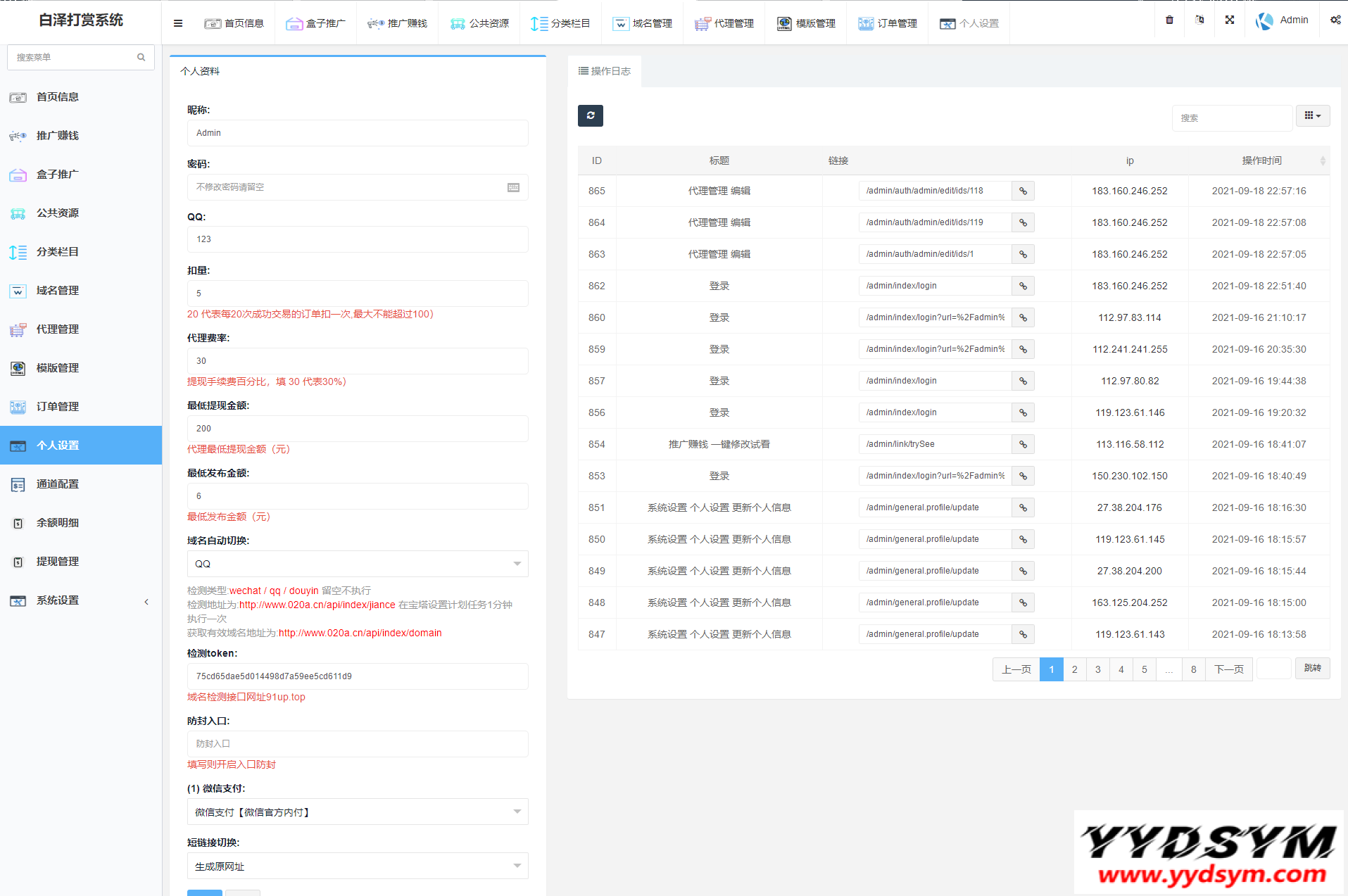Switch to the 操作日志 tab

(605, 71)
